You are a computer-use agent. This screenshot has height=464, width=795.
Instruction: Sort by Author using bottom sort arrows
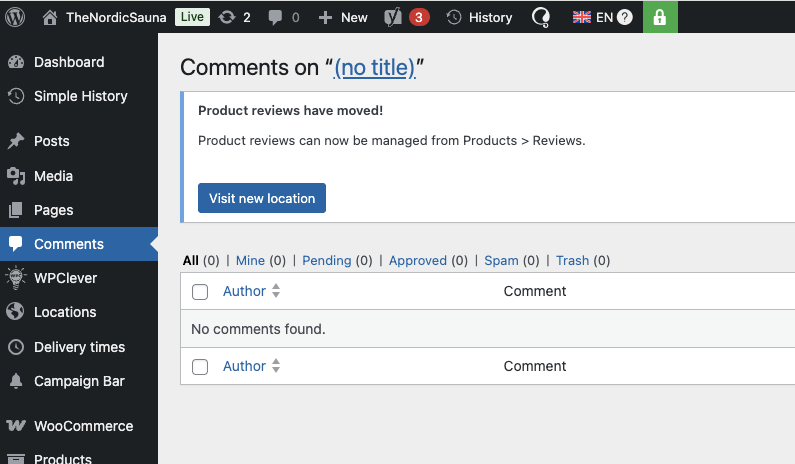276,366
